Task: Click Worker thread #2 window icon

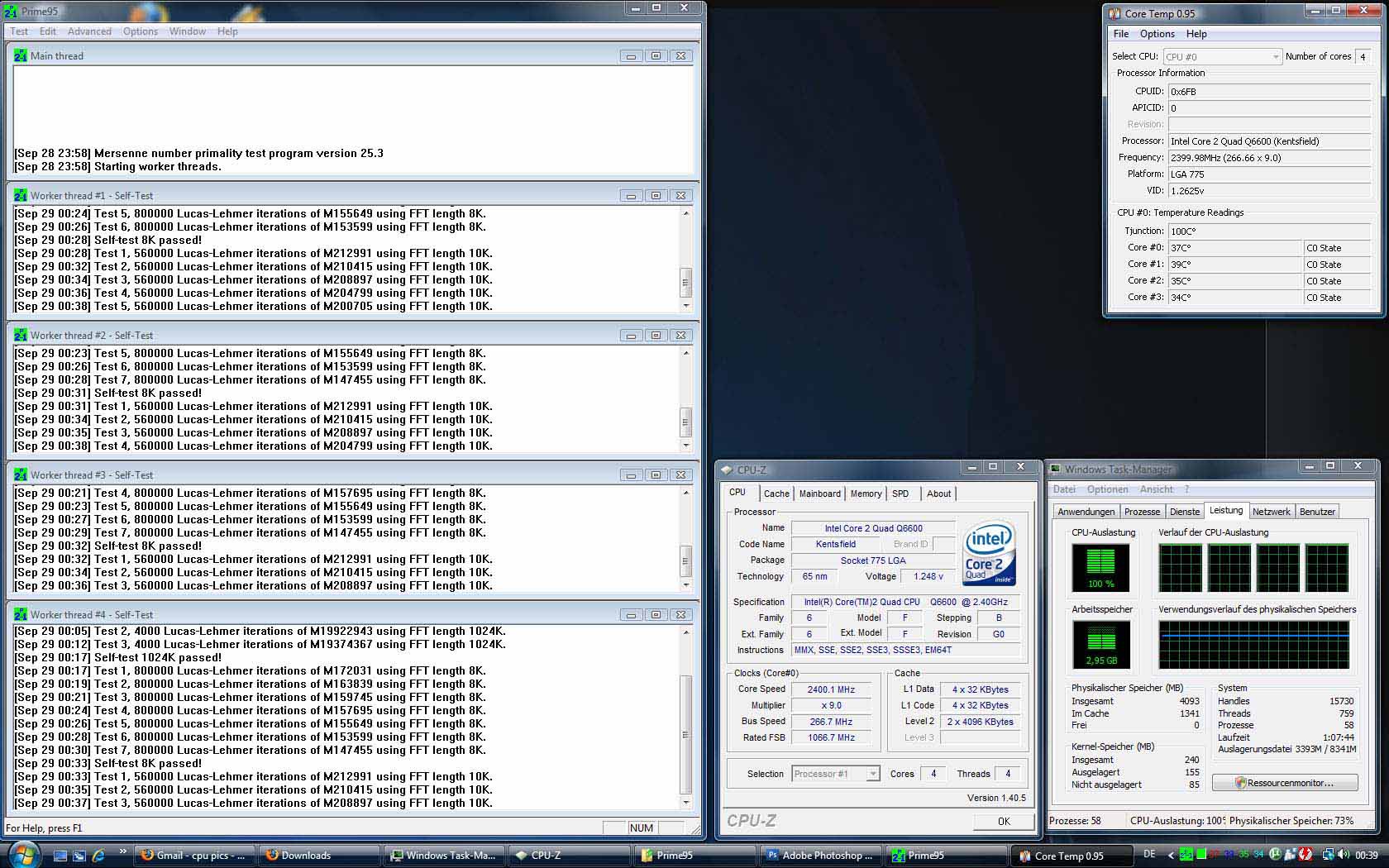Action: pyautogui.click(x=21, y=335)
